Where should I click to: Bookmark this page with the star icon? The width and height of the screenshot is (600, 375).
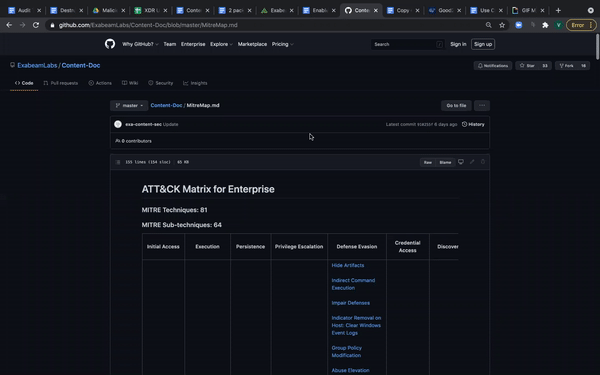pyautogui.click(x=502, y=25)
